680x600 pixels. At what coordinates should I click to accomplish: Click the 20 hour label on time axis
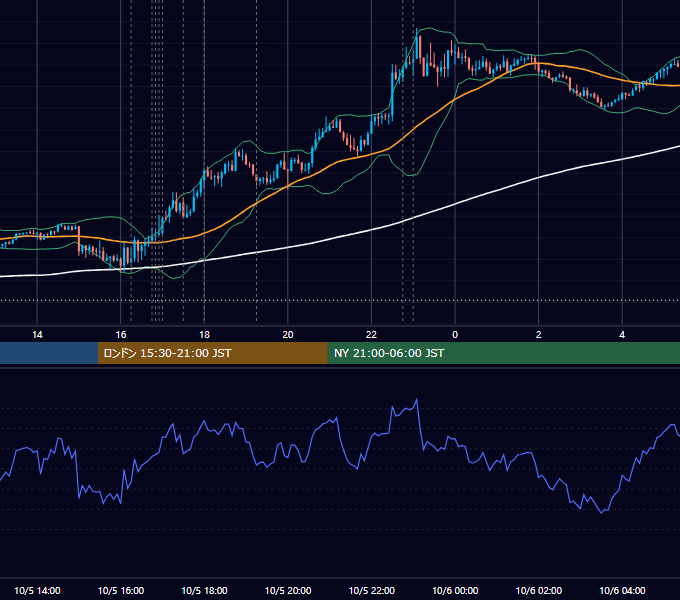click(288, 335)
